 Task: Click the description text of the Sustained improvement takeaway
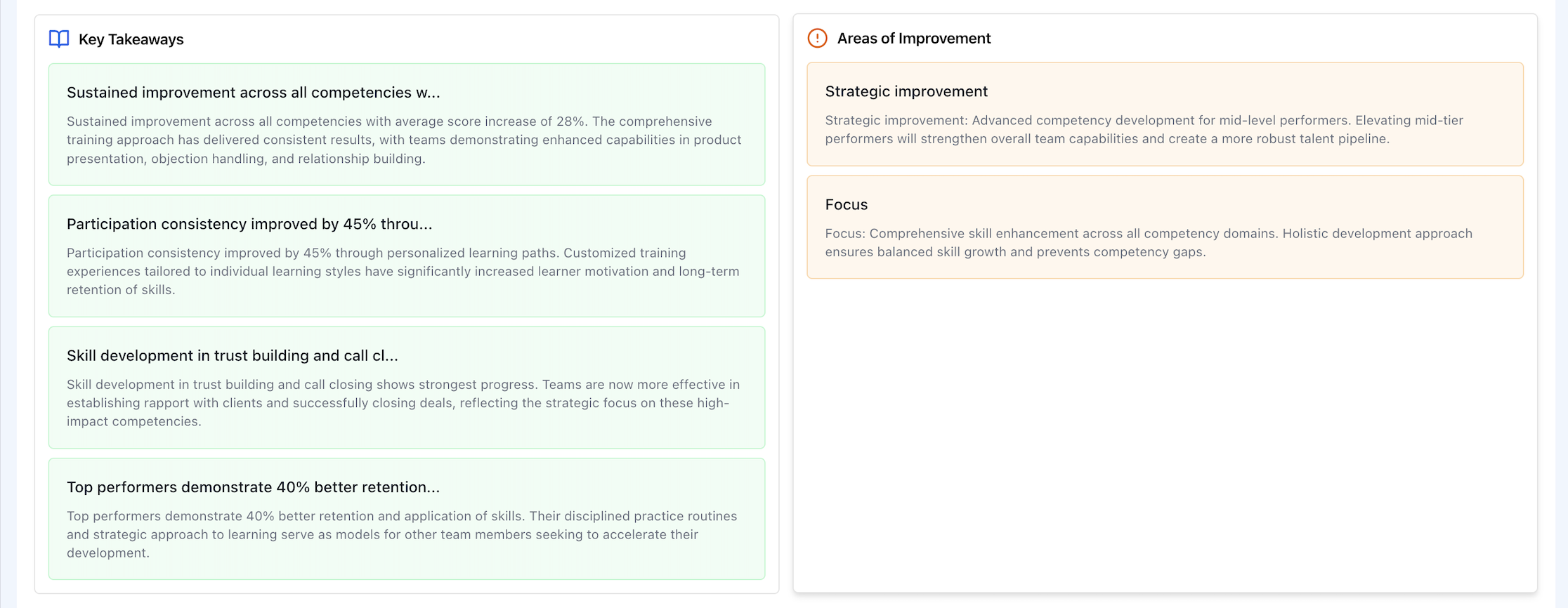point(404,140)
